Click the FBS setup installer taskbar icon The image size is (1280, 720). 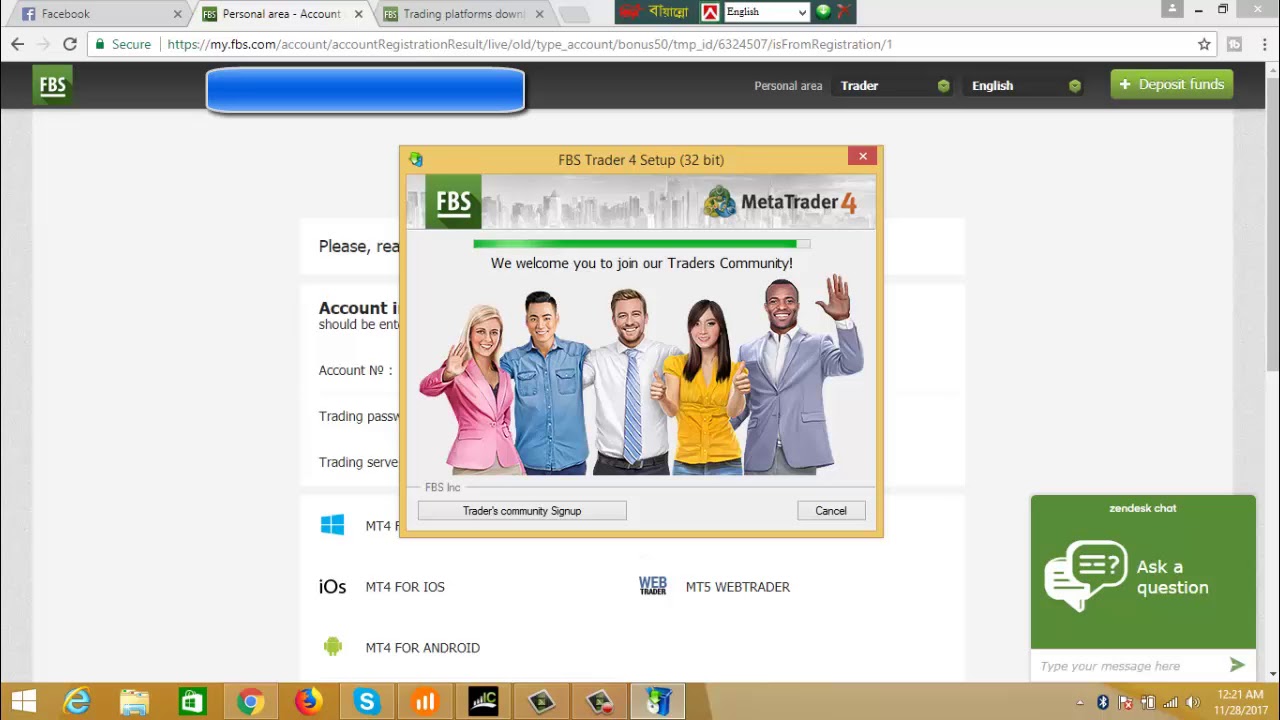click(x=658, y=702)
